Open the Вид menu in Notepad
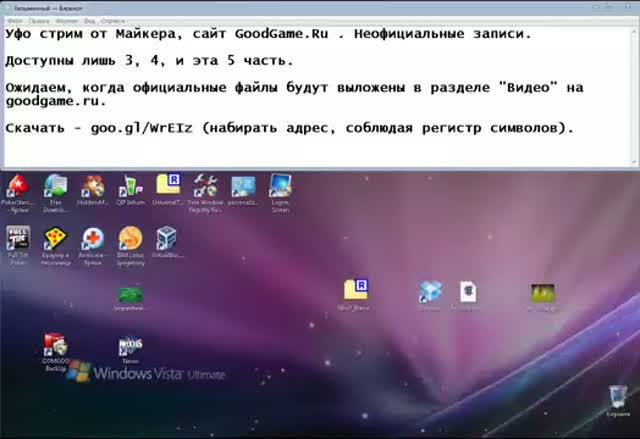 (89, 20)
